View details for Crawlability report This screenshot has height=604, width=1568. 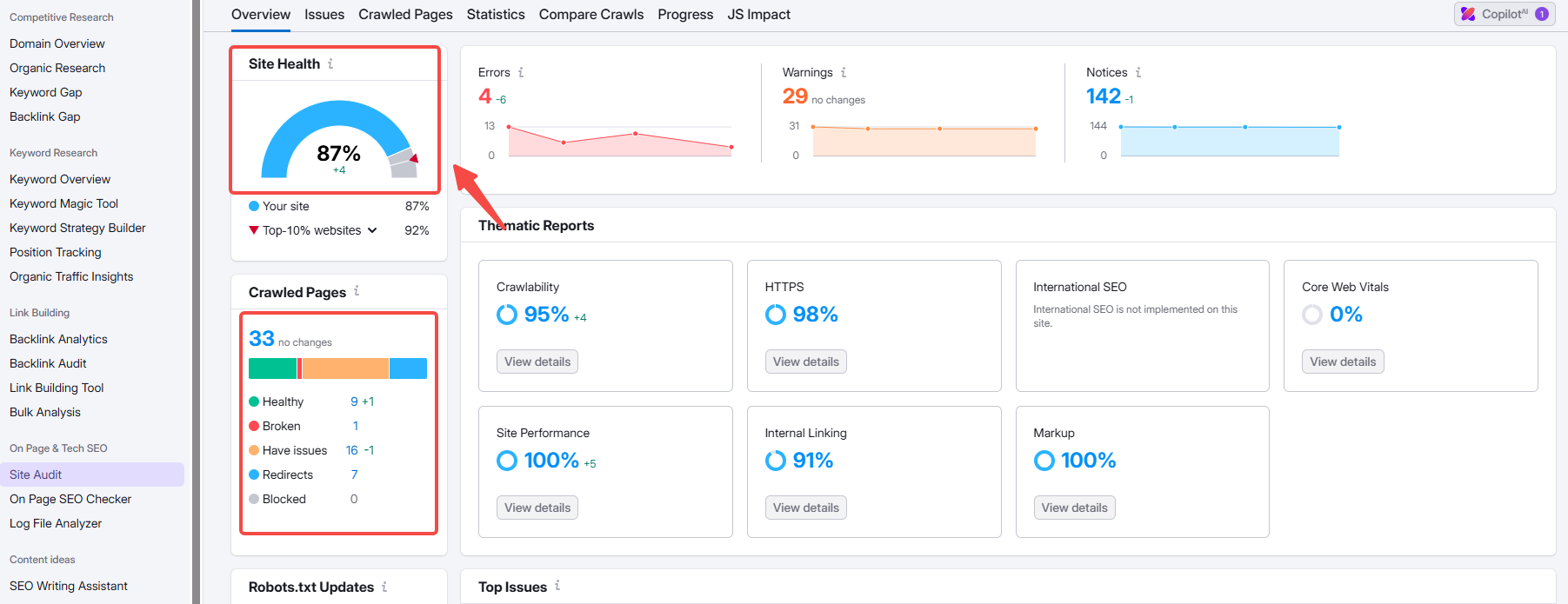click(x=537, y=362)
